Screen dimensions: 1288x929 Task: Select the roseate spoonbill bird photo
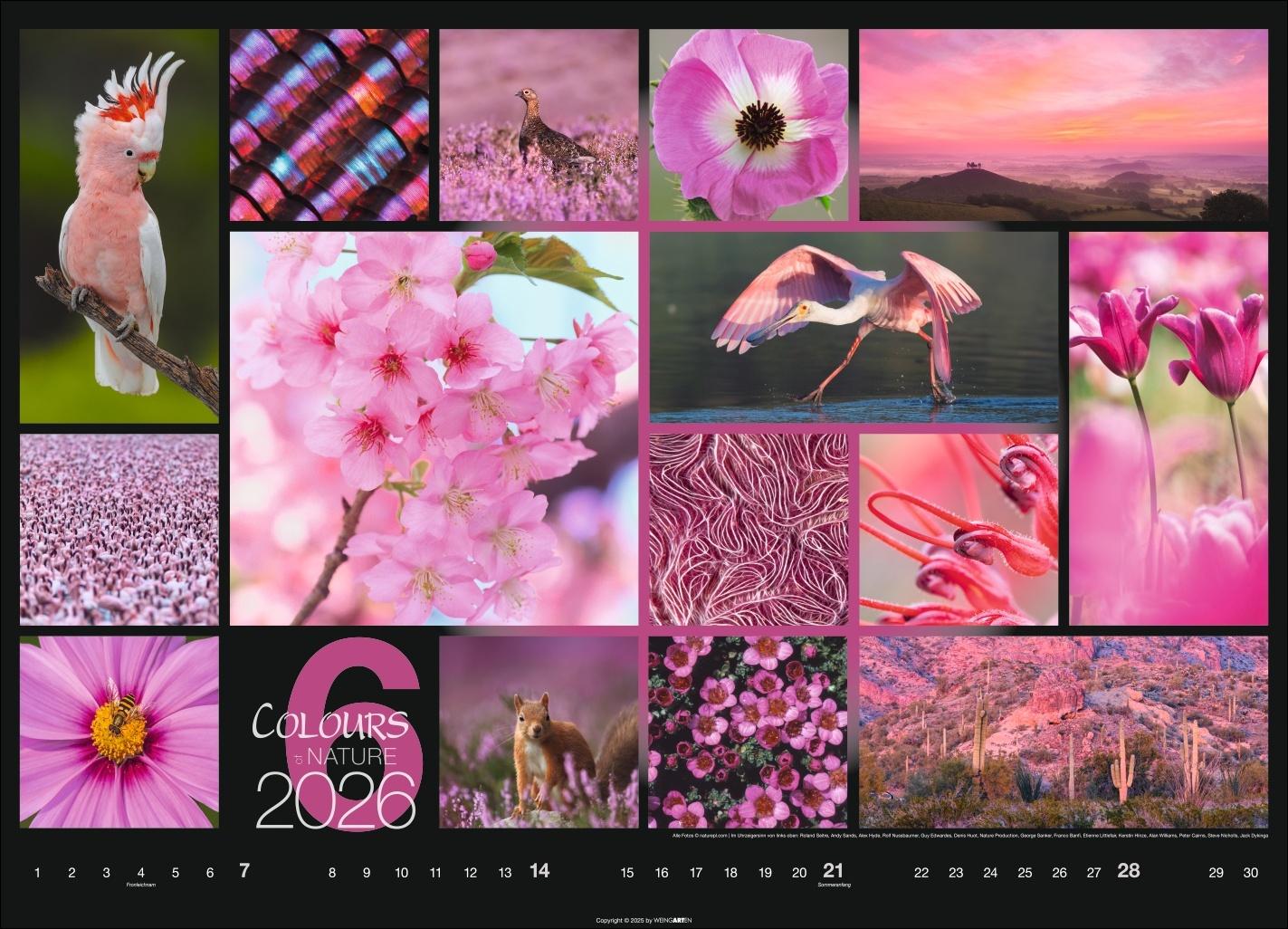click(x=853, y=326)
